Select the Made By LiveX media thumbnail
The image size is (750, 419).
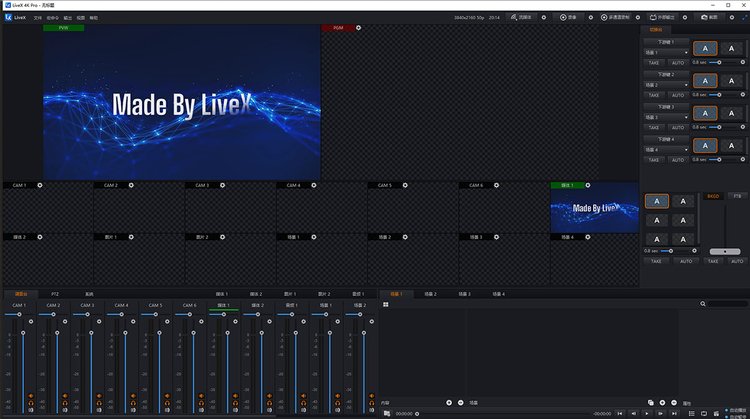click(x=594, y=208)
